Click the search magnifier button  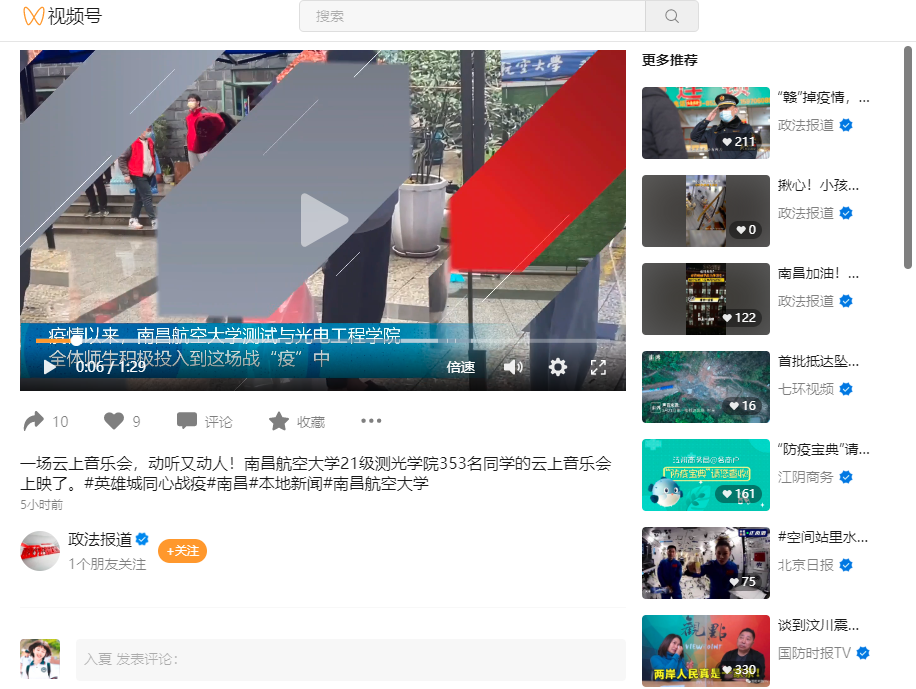coord(671,16)
